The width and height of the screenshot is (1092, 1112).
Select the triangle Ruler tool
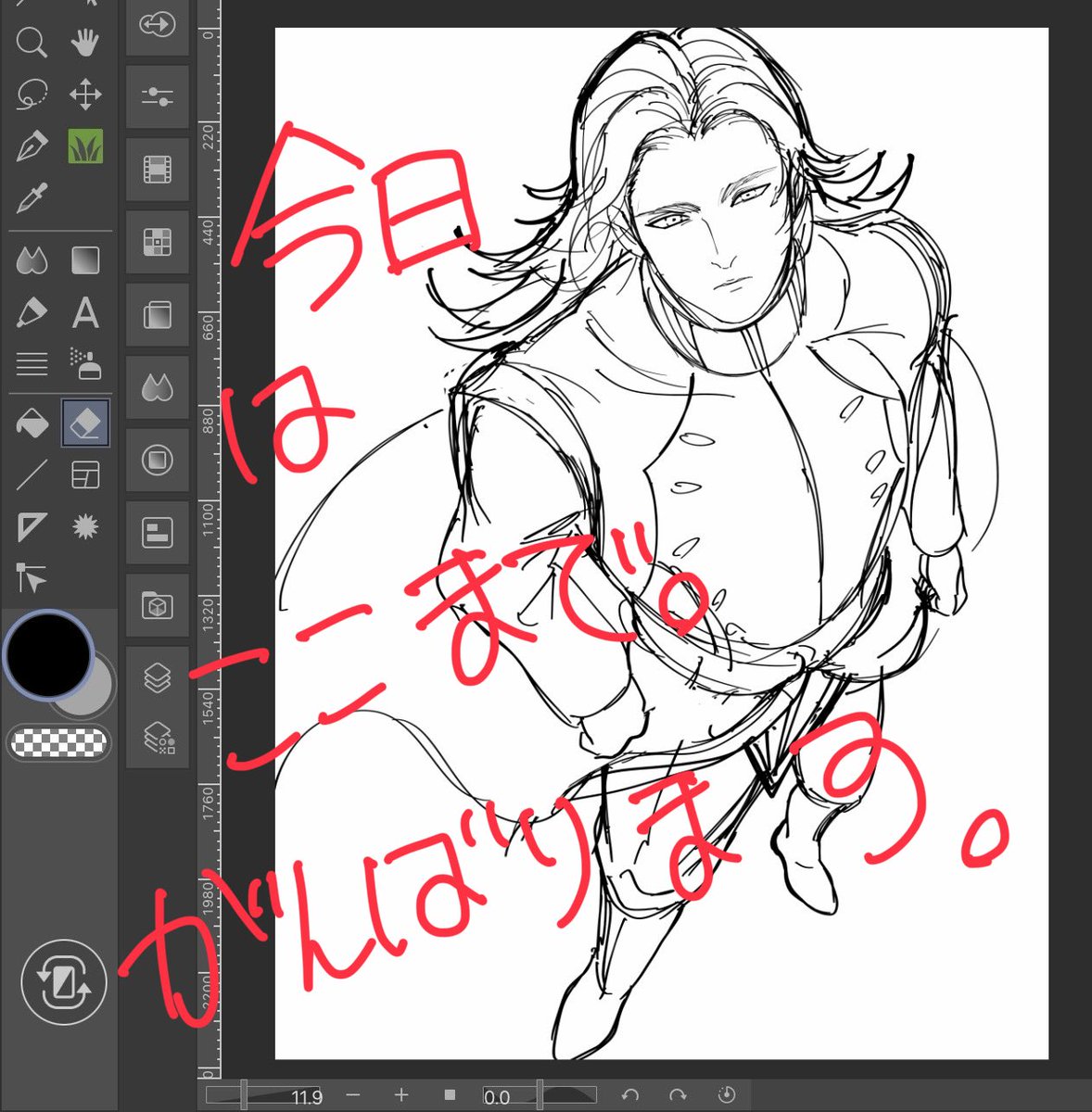click(x=32, y=527)
